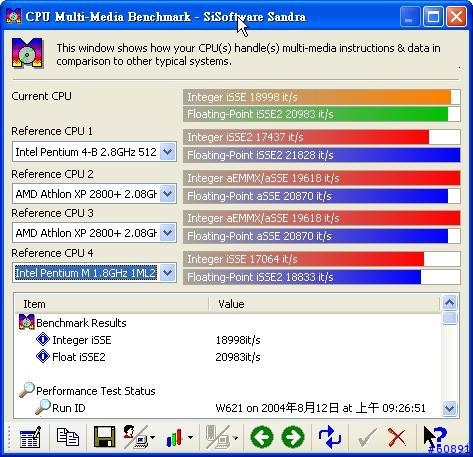This screenshot has height=457, width=473.
Task: Click the info icon beside Integer iSSE
Action: pyautogui.click(x=43, y=339)
